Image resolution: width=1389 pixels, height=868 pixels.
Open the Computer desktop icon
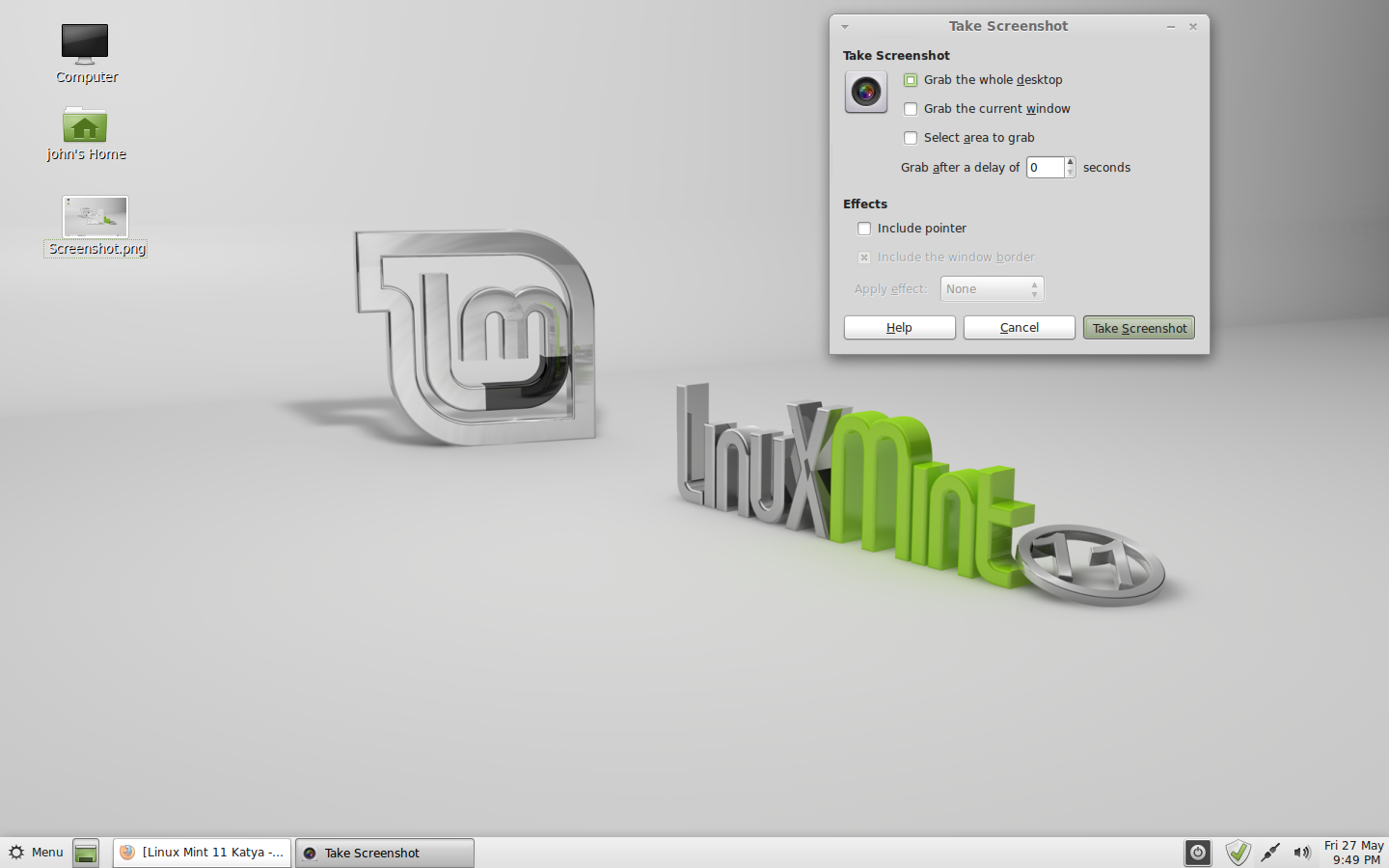coord(85,43)
